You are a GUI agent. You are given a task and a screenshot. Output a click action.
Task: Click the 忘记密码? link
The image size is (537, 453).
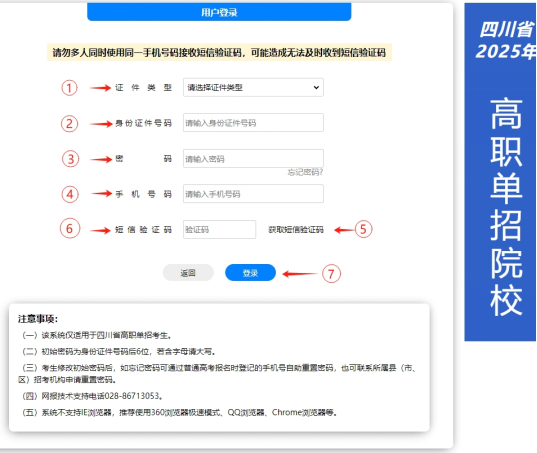(305, 172)
